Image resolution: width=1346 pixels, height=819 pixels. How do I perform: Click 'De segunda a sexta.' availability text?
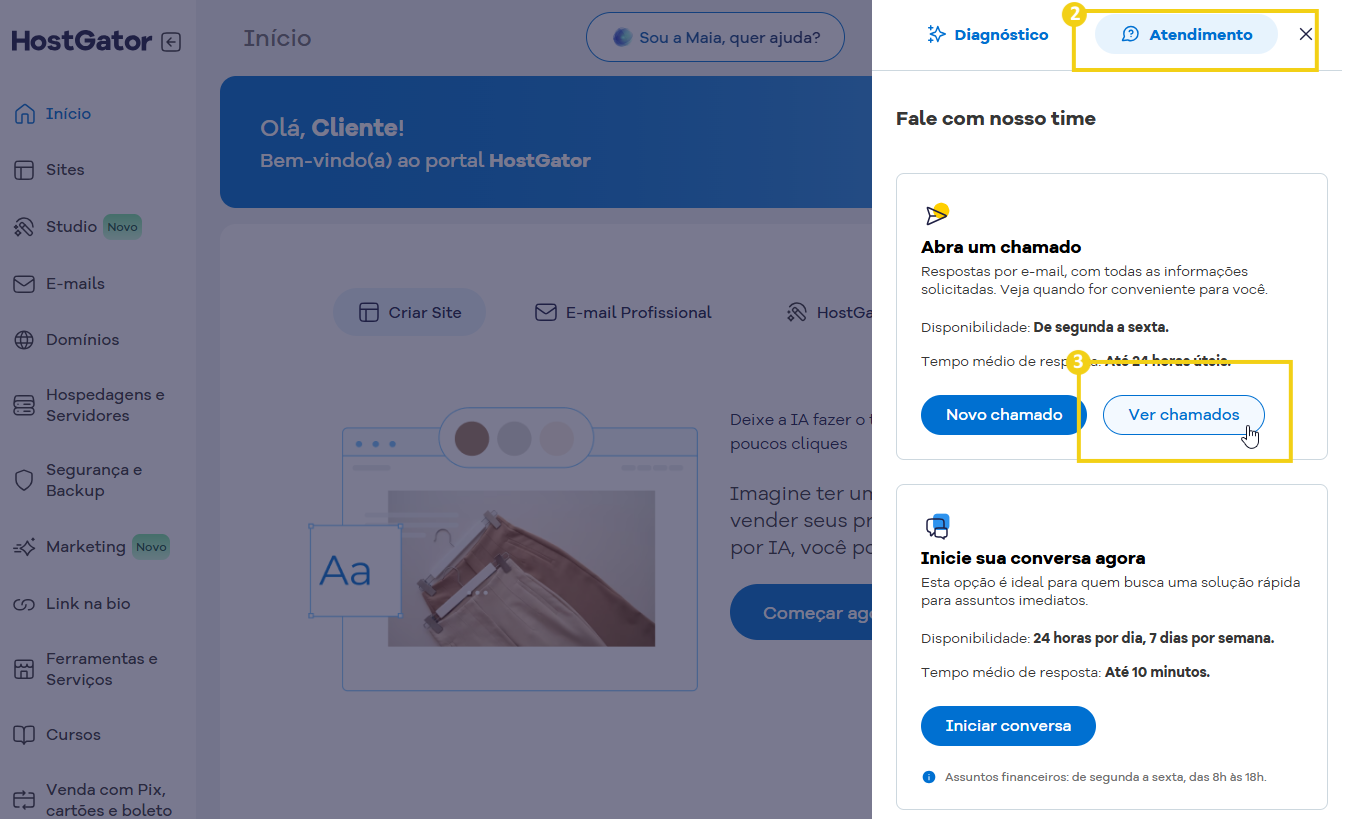1101,327
